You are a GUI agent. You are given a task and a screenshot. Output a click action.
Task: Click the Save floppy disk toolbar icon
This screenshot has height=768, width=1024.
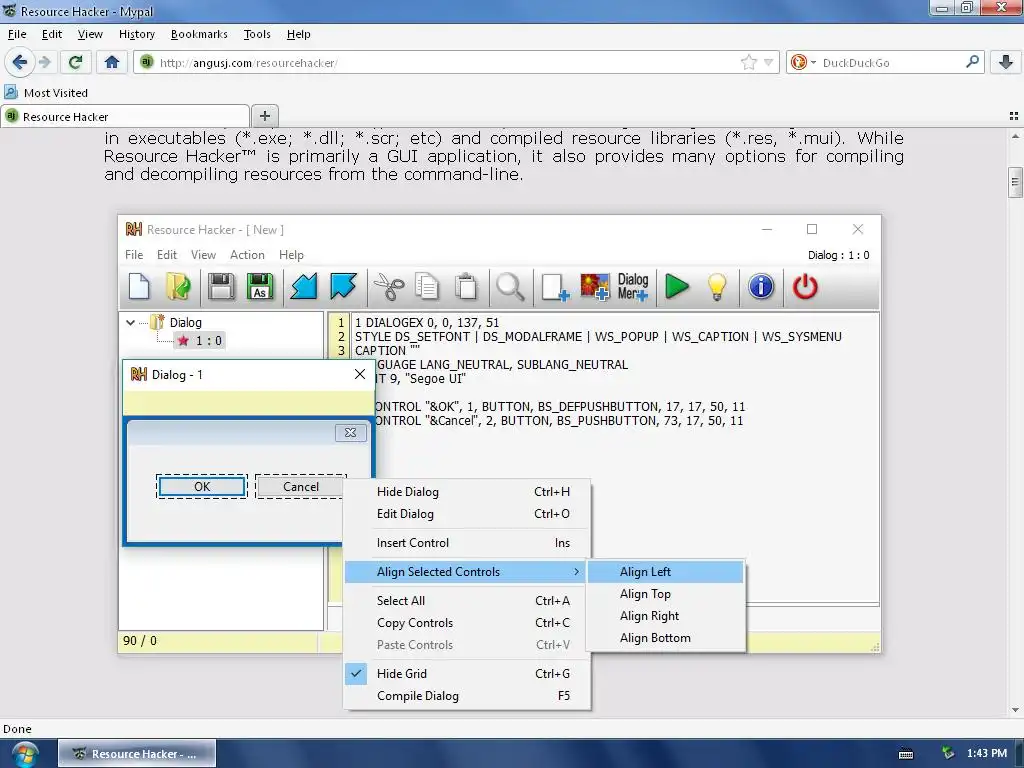tap(221, 287)
